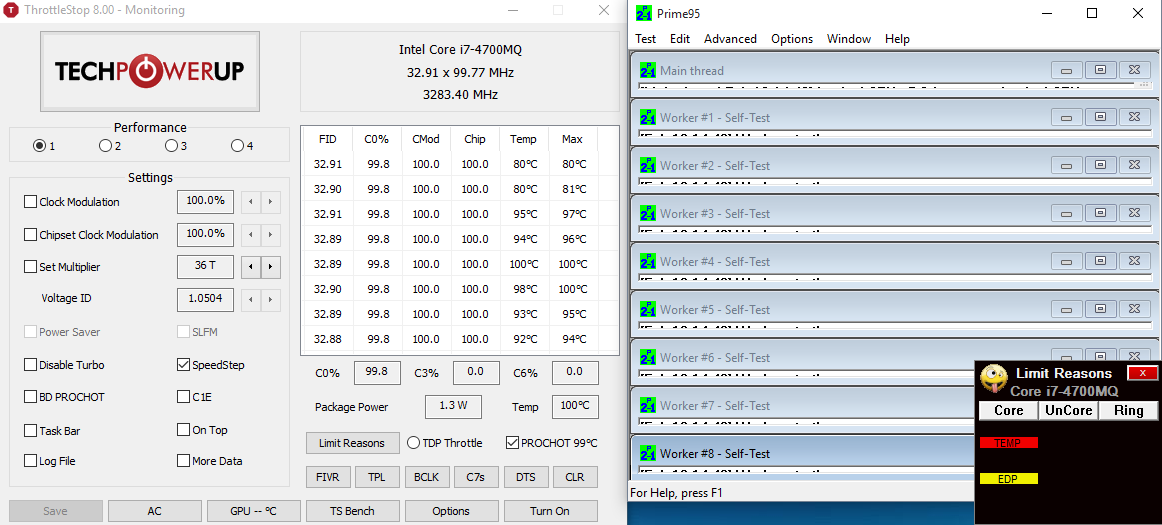Viewport: 1162px width, 525px height.
Task: Open the Test menu in Prime95
Action: [x=645, y=39]
